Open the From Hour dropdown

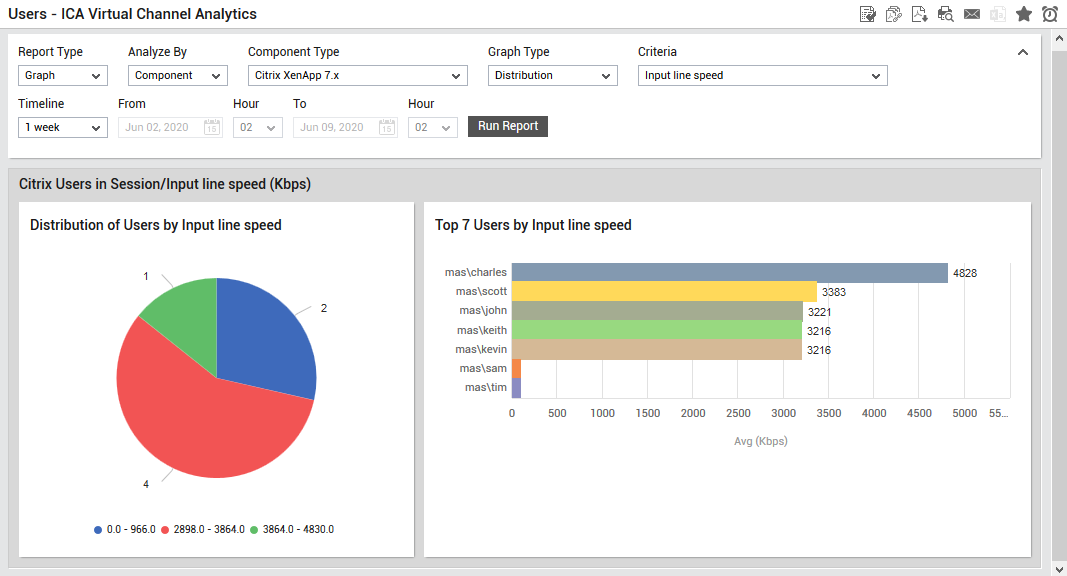(257, 127)
